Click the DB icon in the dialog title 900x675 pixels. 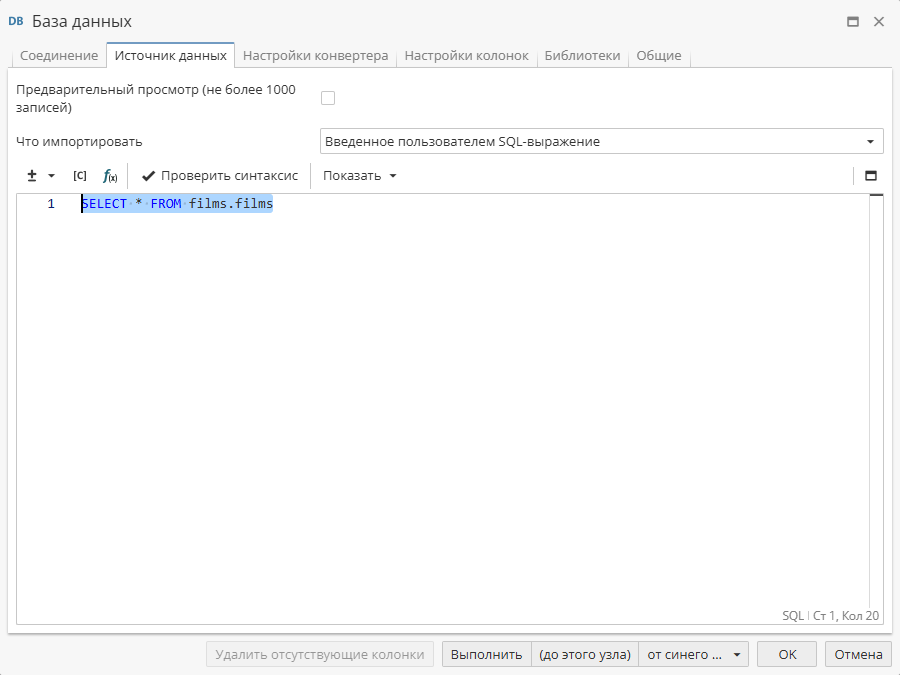(17, 20)
